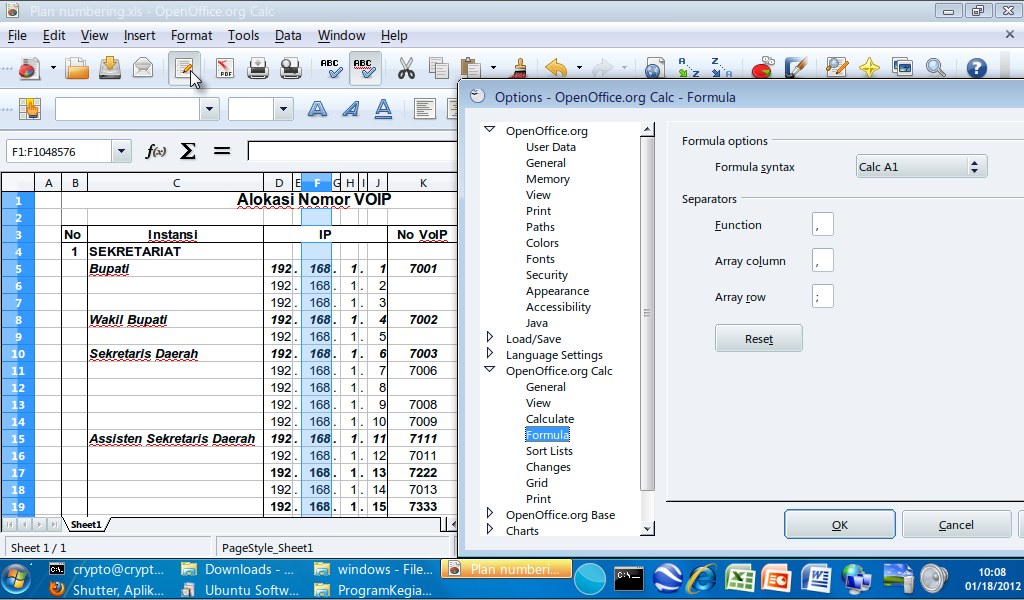Image resolution: width=1024 pixels, height=600 pixels.
Task: Apply italic formatting from the formatting bar
Action: point(350,108)
